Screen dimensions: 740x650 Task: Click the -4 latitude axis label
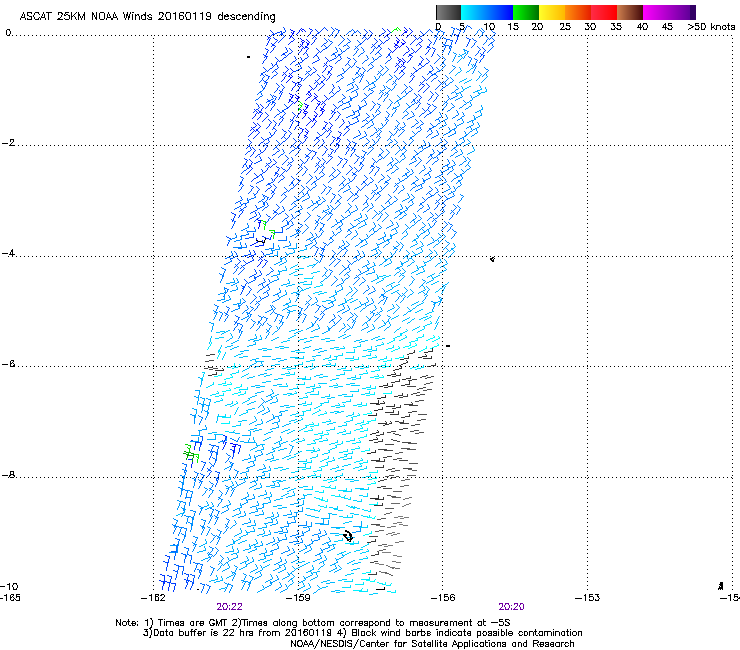tap(8, 253)
